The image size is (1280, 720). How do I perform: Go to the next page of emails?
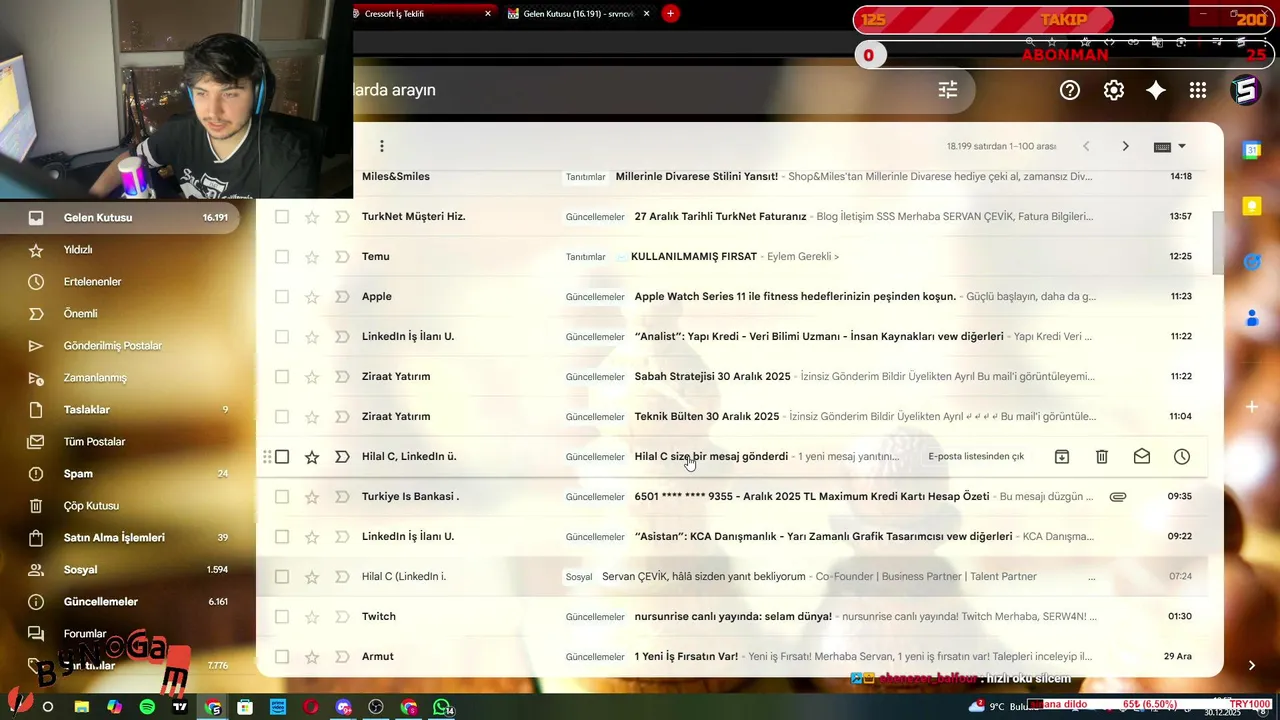point(1125,146)
